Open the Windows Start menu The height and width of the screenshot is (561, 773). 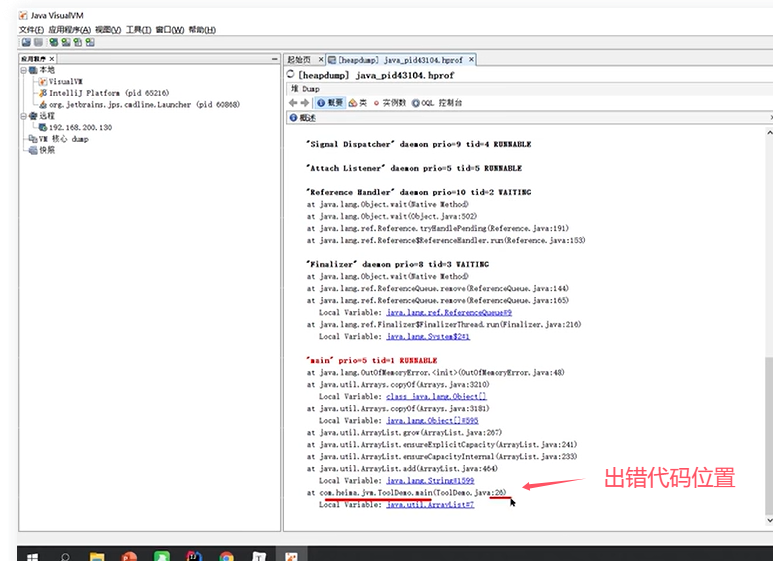coord(32,557)
